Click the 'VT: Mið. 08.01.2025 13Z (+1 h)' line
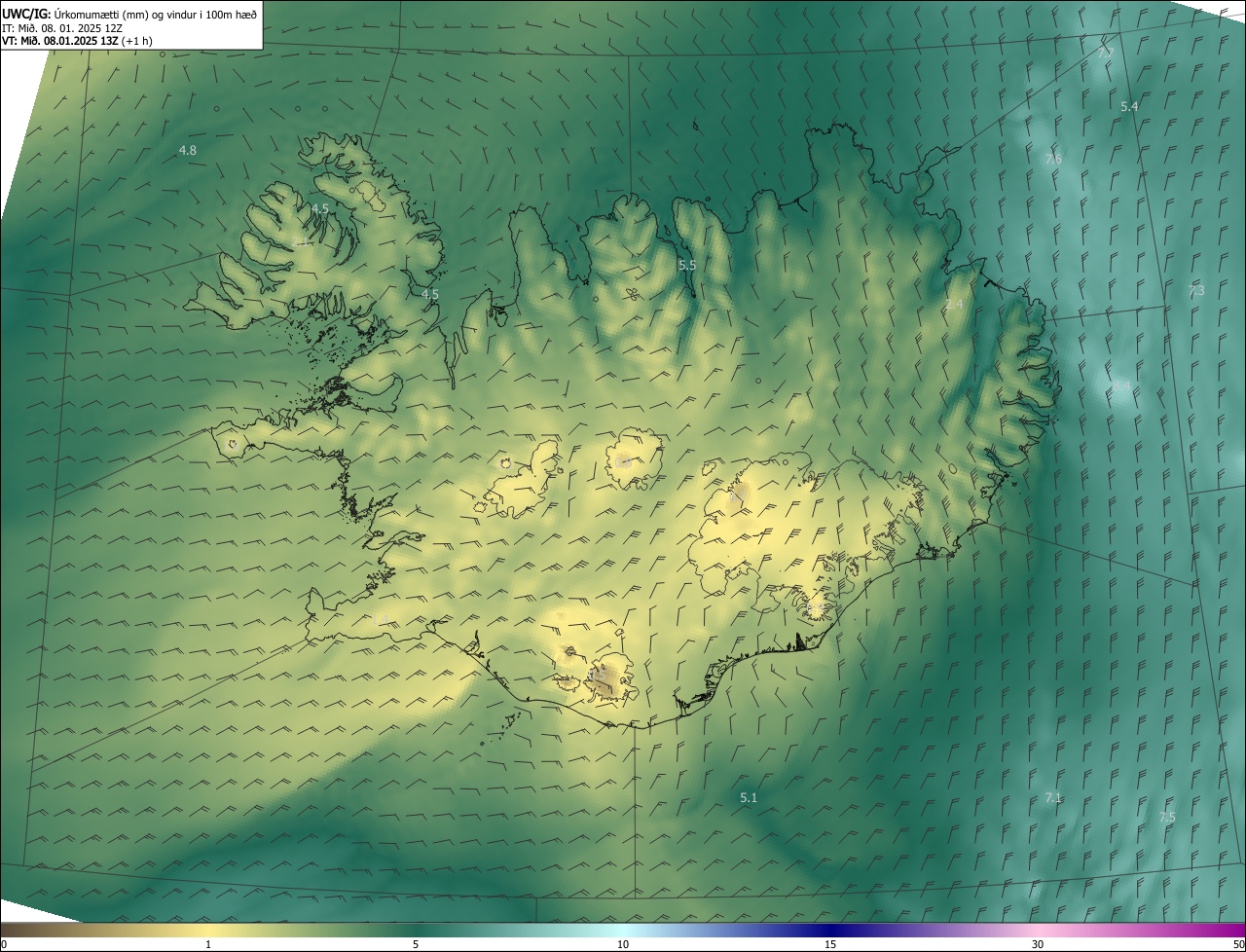The image size is (1246, 952). (77, 41)
